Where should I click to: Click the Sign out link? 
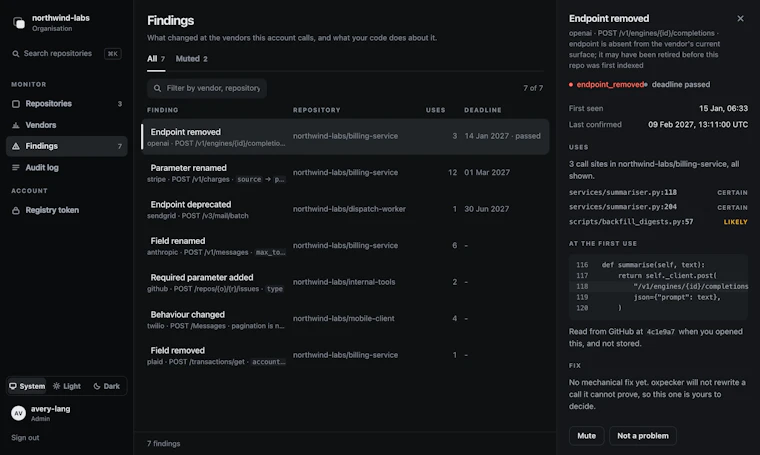click(25, 438)
